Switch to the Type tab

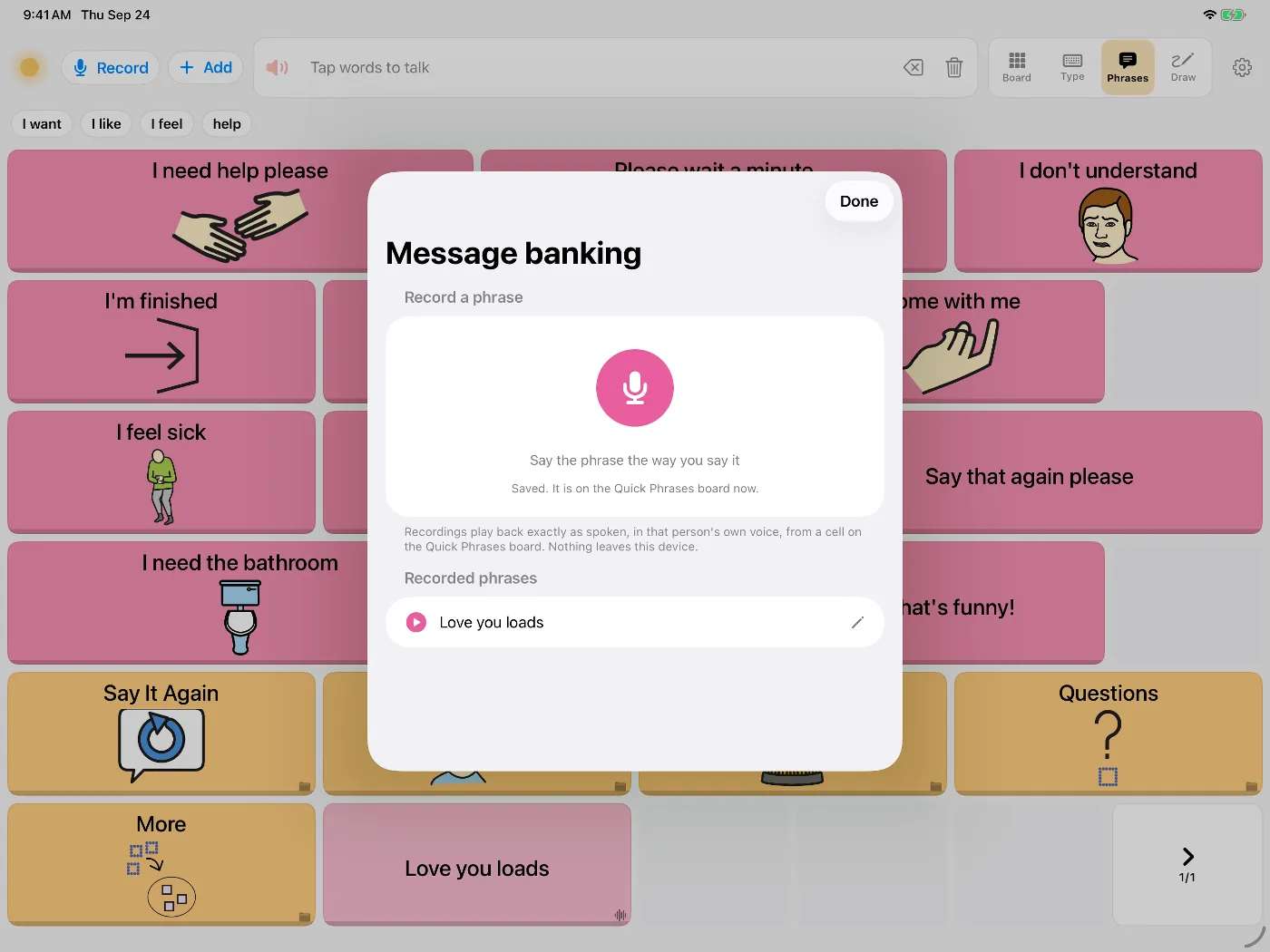pos(1072,67)
